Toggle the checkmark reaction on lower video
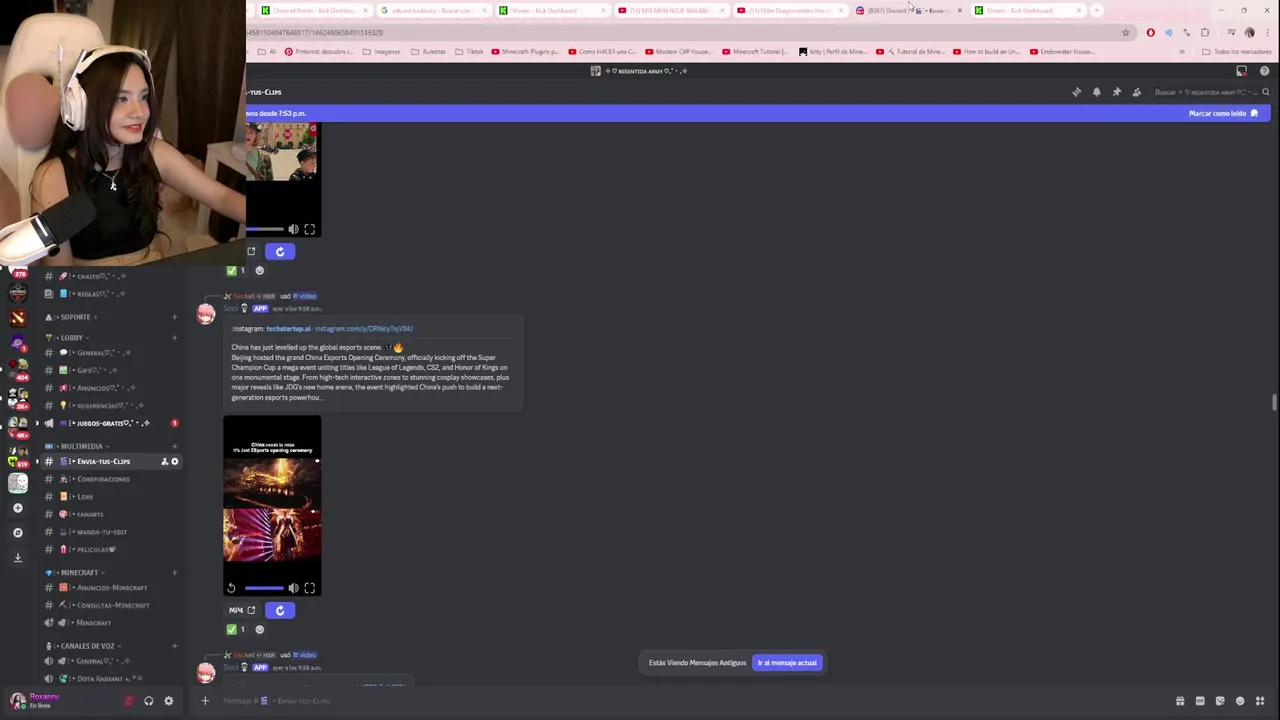This screenshot has width=1280, height=720. pos(236,629)
